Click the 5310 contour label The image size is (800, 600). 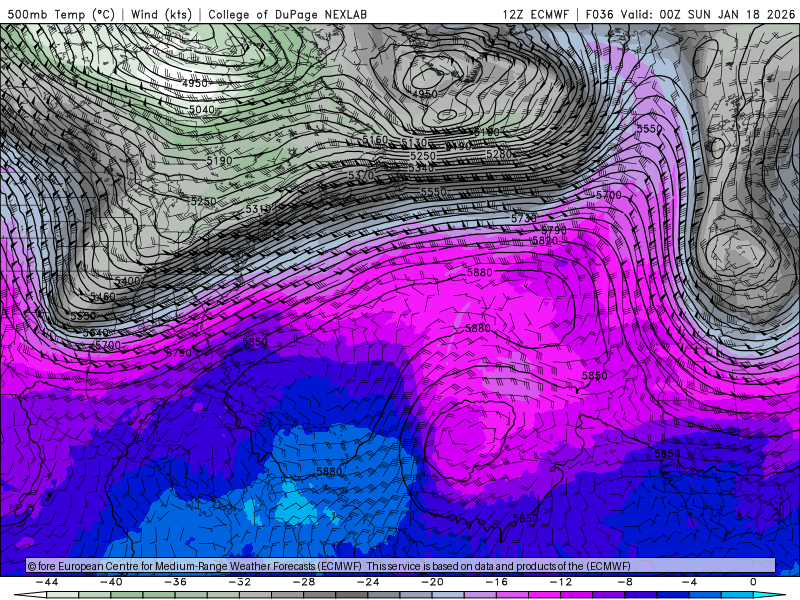coord(258,209)
